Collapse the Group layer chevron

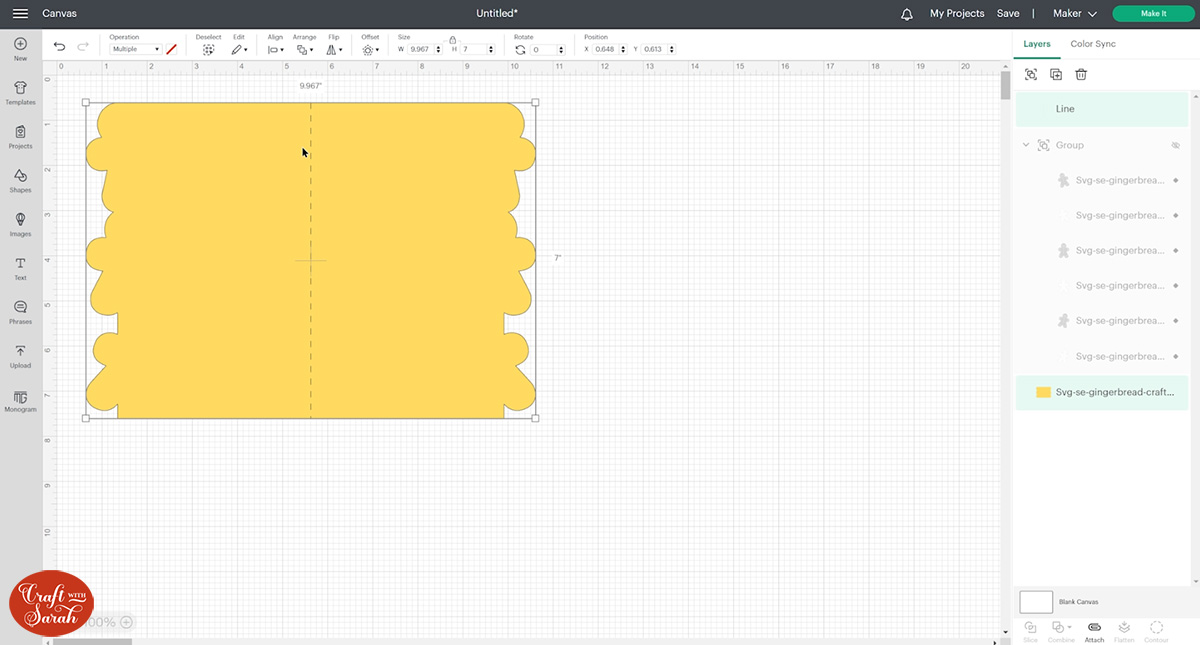[1025, 145]
